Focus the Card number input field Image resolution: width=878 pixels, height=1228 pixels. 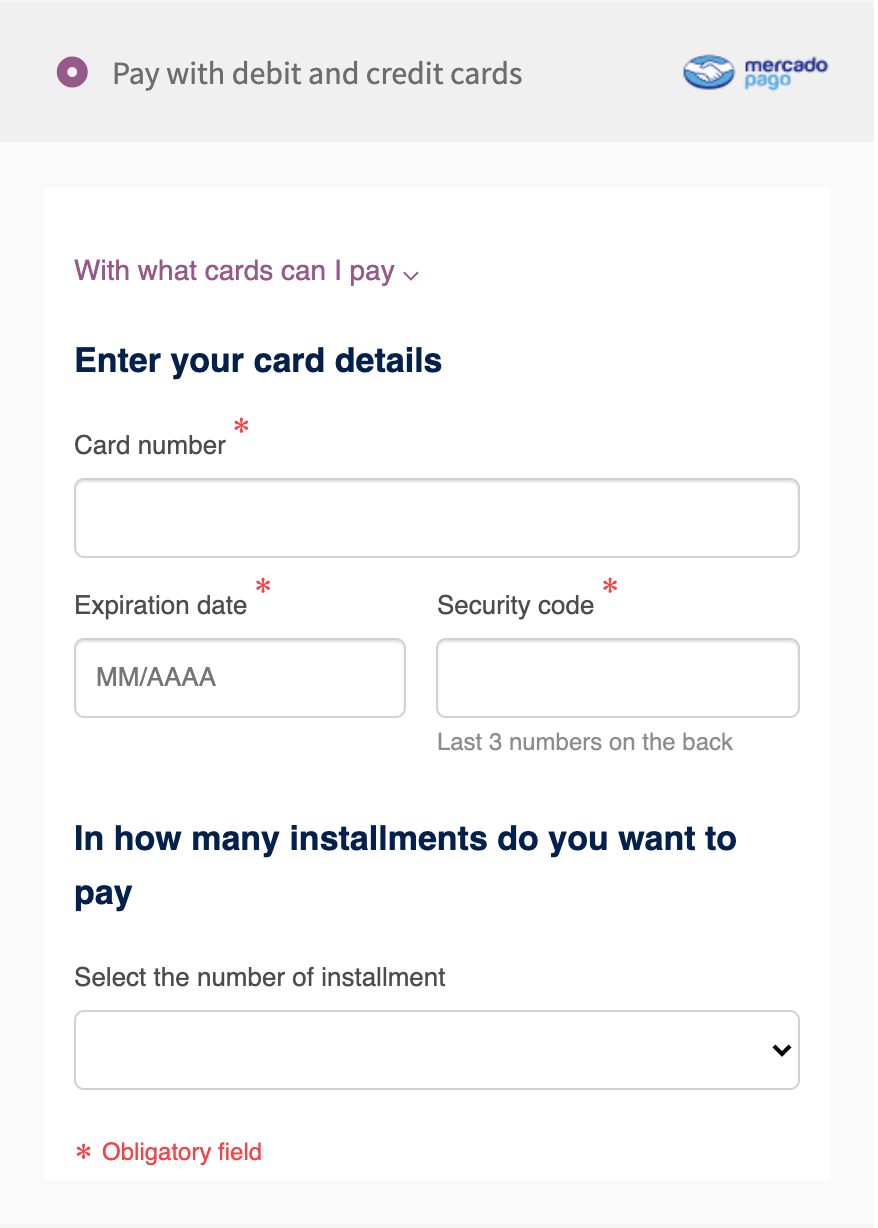(x=437, y=518)
